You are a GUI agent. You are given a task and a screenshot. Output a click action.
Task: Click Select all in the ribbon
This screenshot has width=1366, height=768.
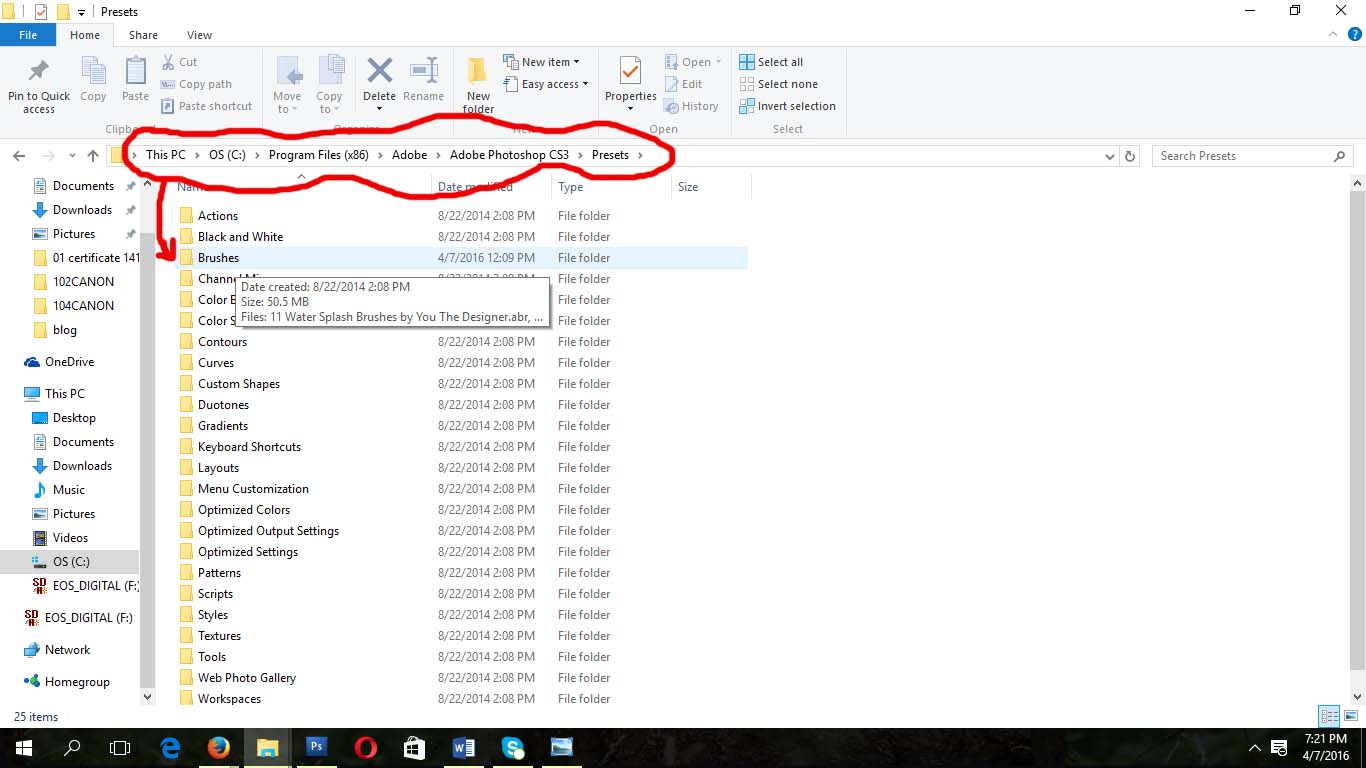[x=771, y=62]
